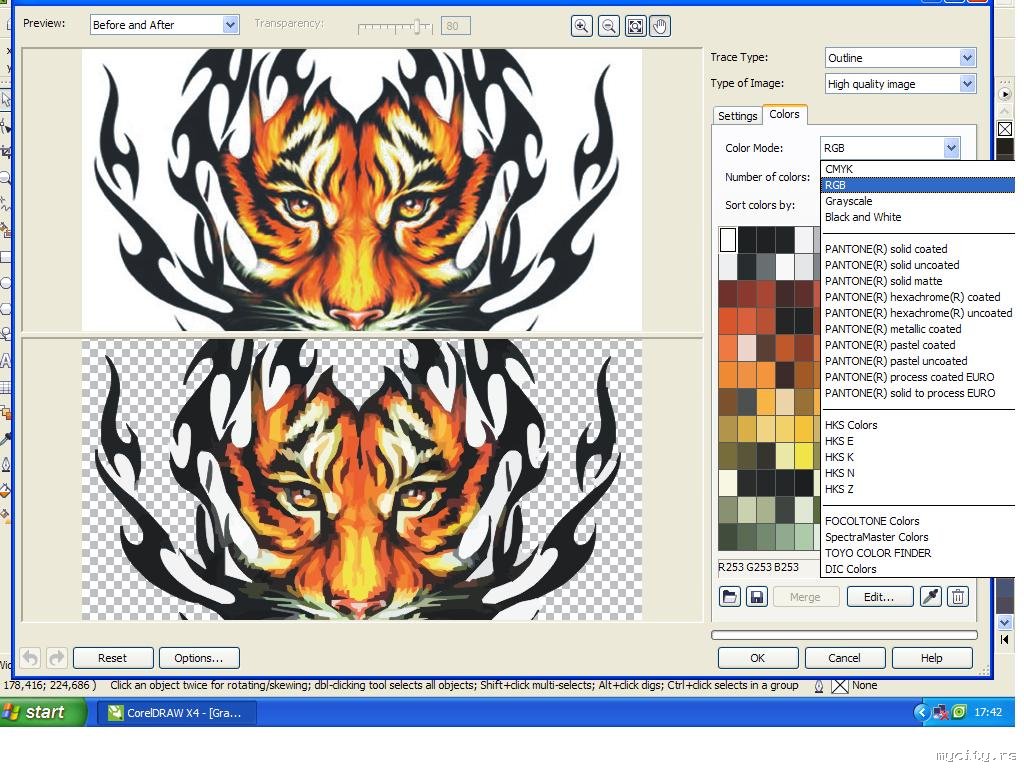Image resolution: width=1024 pixels, height=768 pixels.
Task: Click the Windows start button
Action: point(43,712)
